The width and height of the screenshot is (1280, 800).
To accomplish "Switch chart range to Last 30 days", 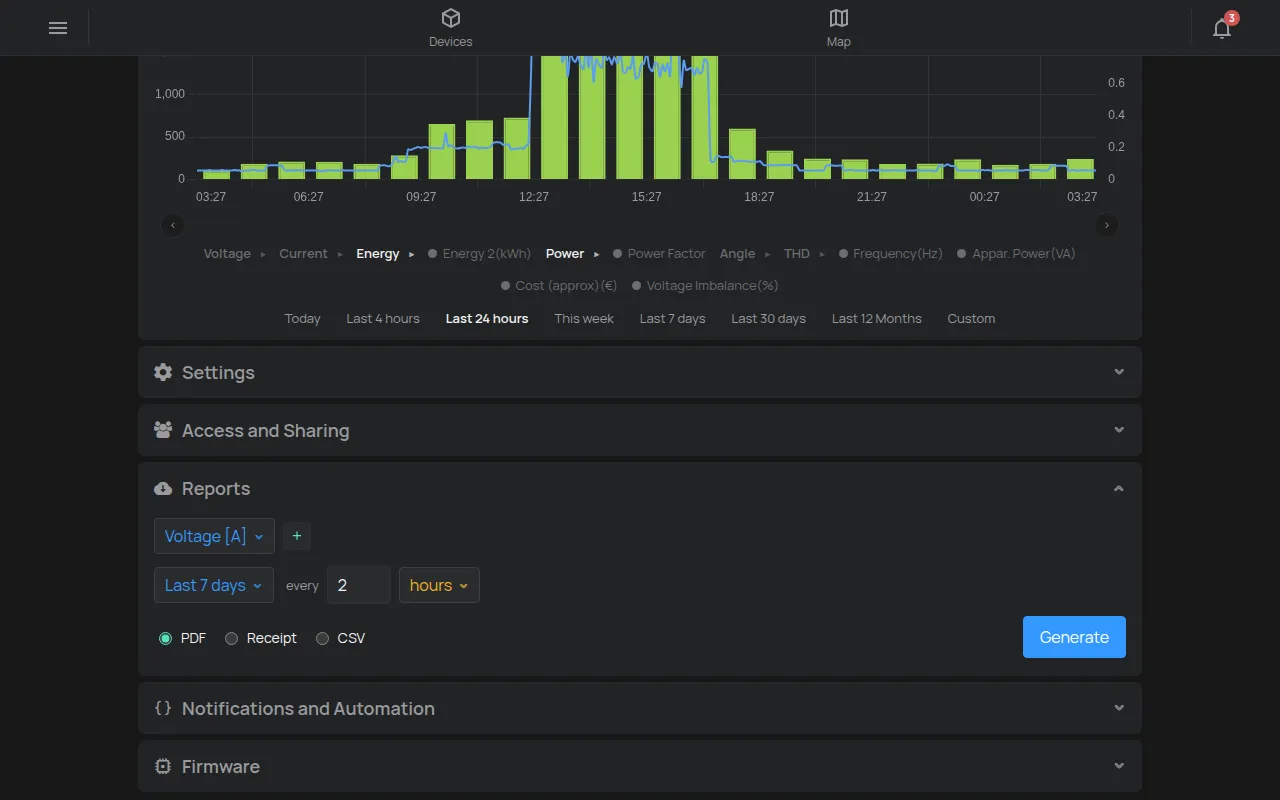I will 768,318.
